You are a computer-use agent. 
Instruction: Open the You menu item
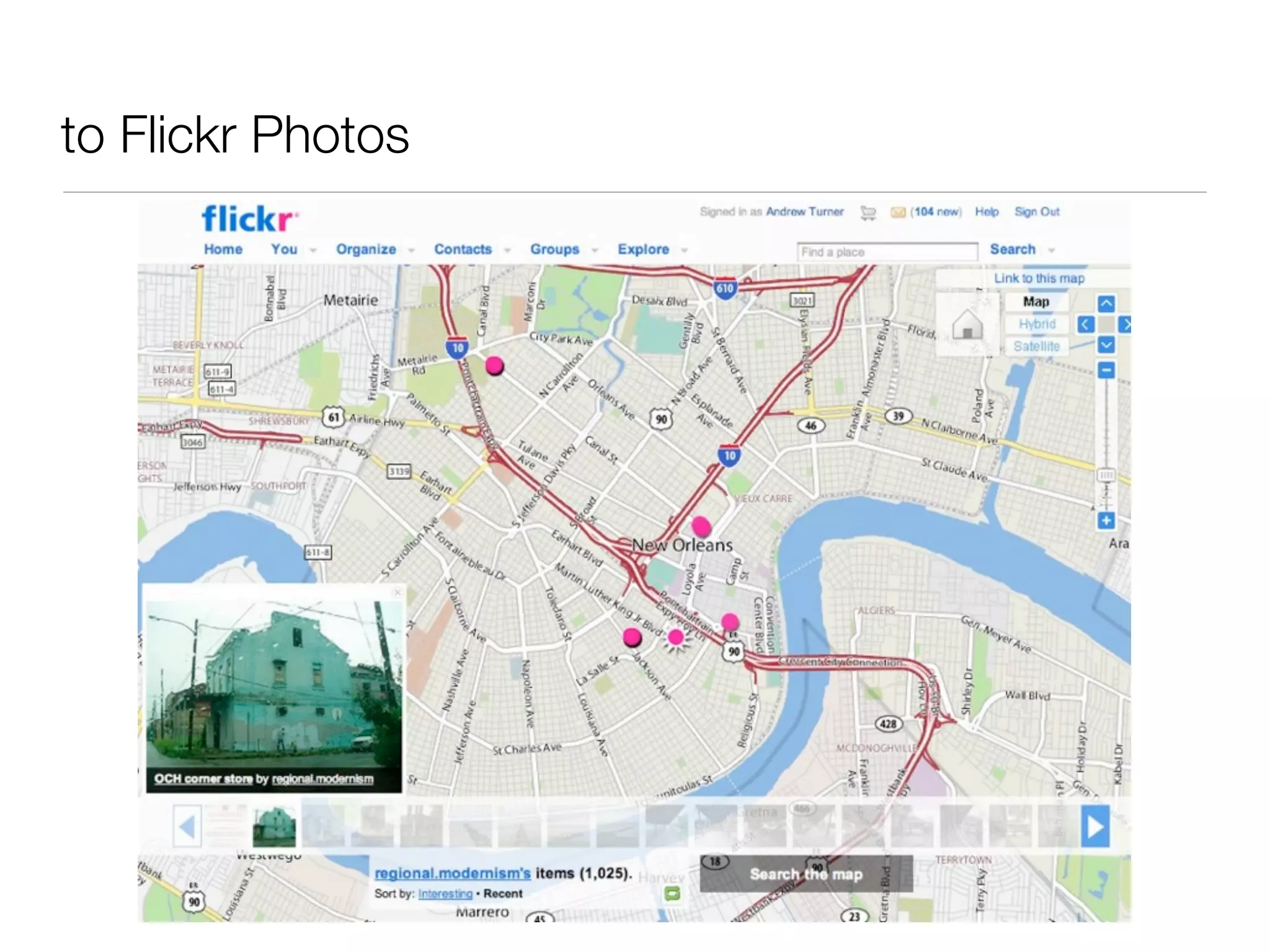point(284,249)
